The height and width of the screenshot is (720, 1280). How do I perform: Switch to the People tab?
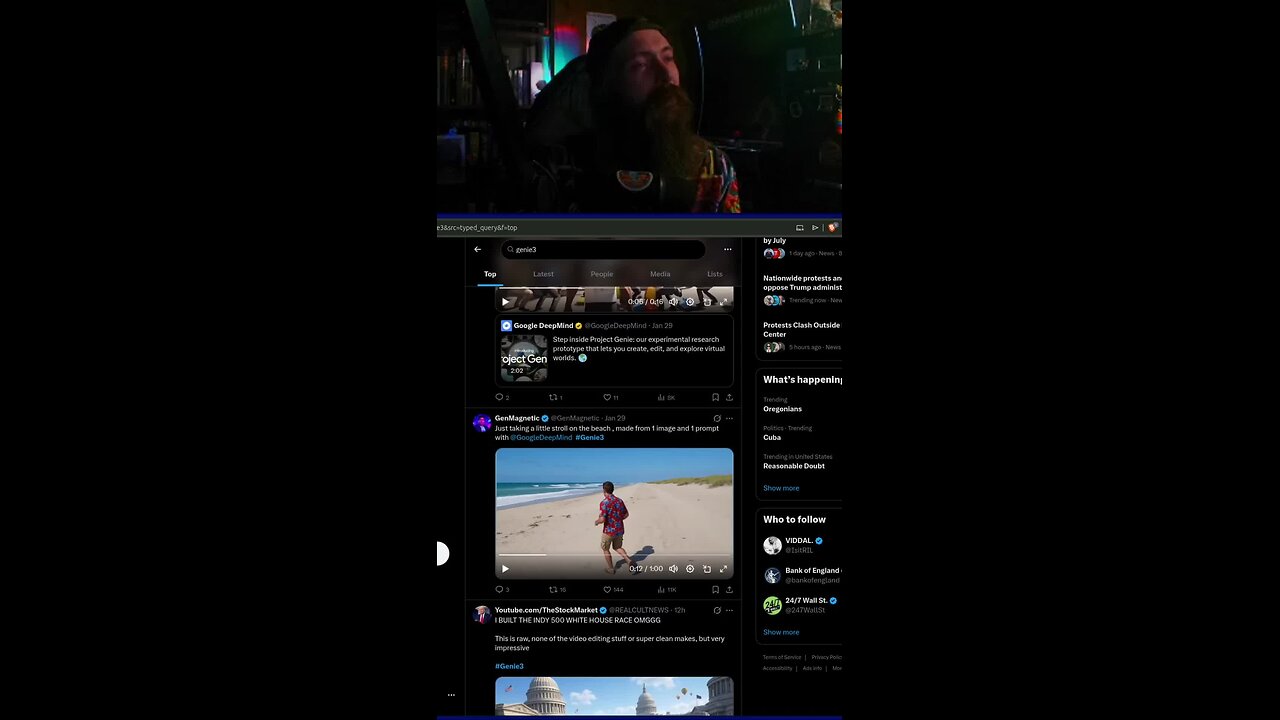pyautogui.click(x=602, y=274)
